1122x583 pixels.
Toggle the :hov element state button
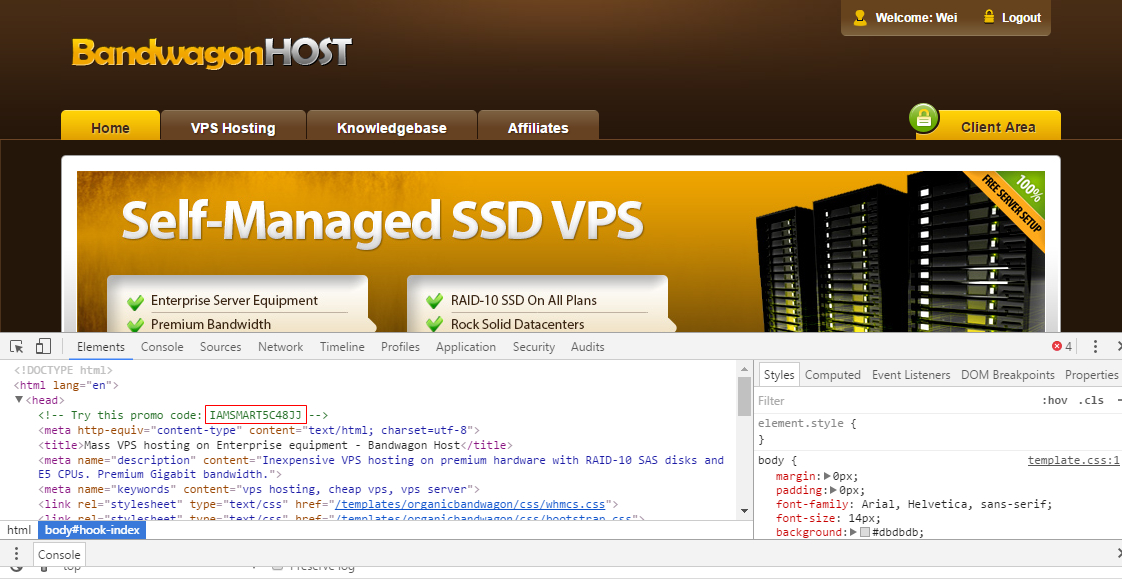[1055, 401]
